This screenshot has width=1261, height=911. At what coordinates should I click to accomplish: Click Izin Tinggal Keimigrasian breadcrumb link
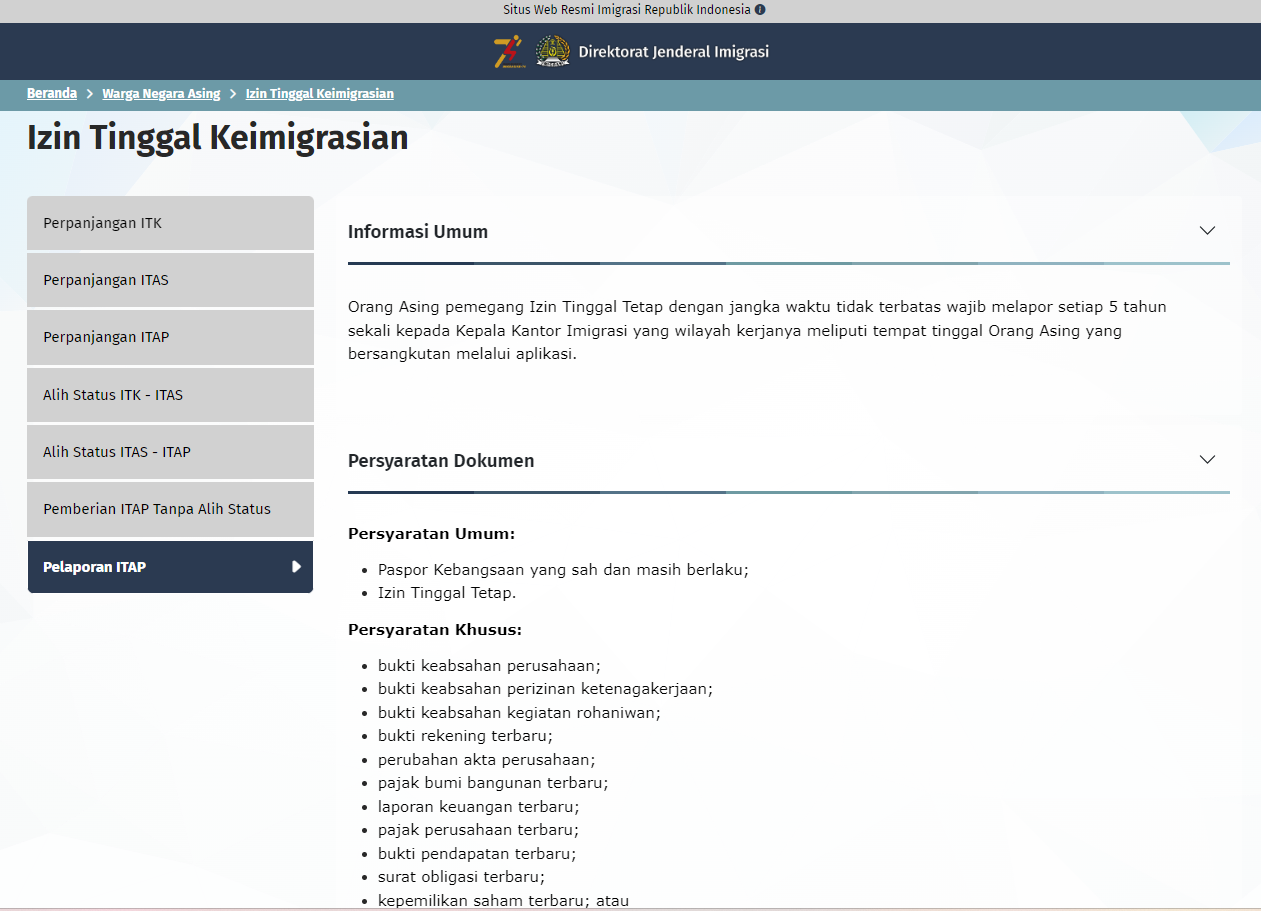(320, 94)
